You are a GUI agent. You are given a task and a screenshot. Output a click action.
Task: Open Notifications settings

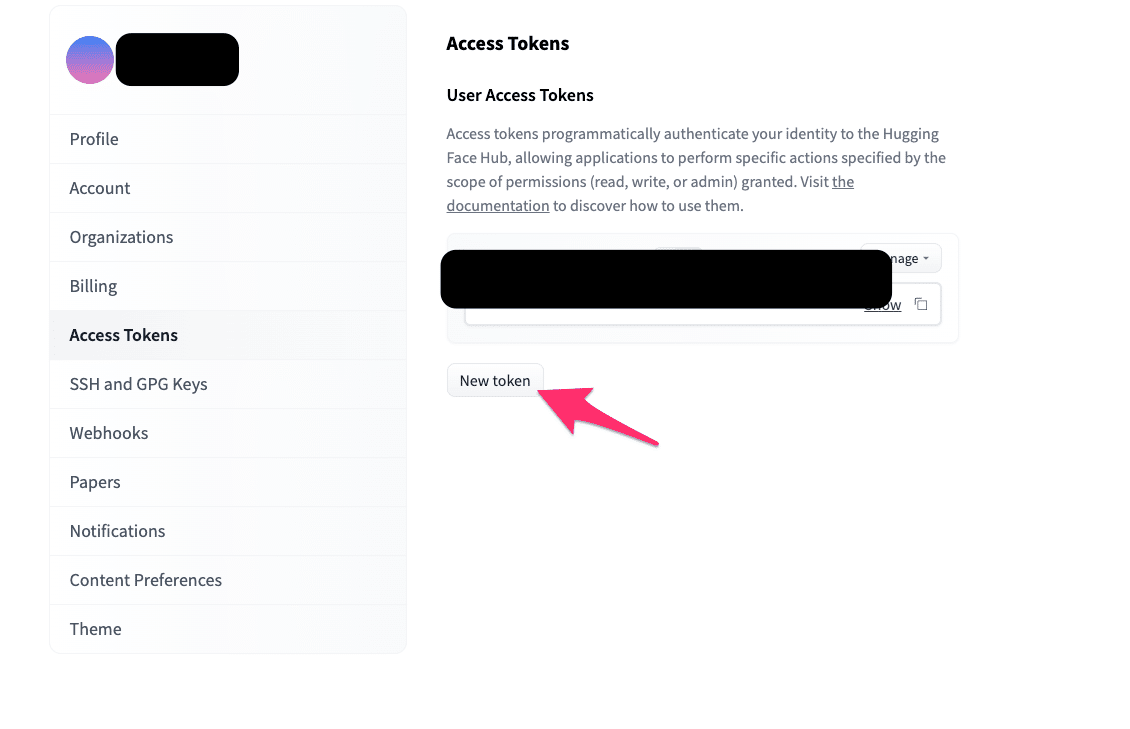click(228, 531)
